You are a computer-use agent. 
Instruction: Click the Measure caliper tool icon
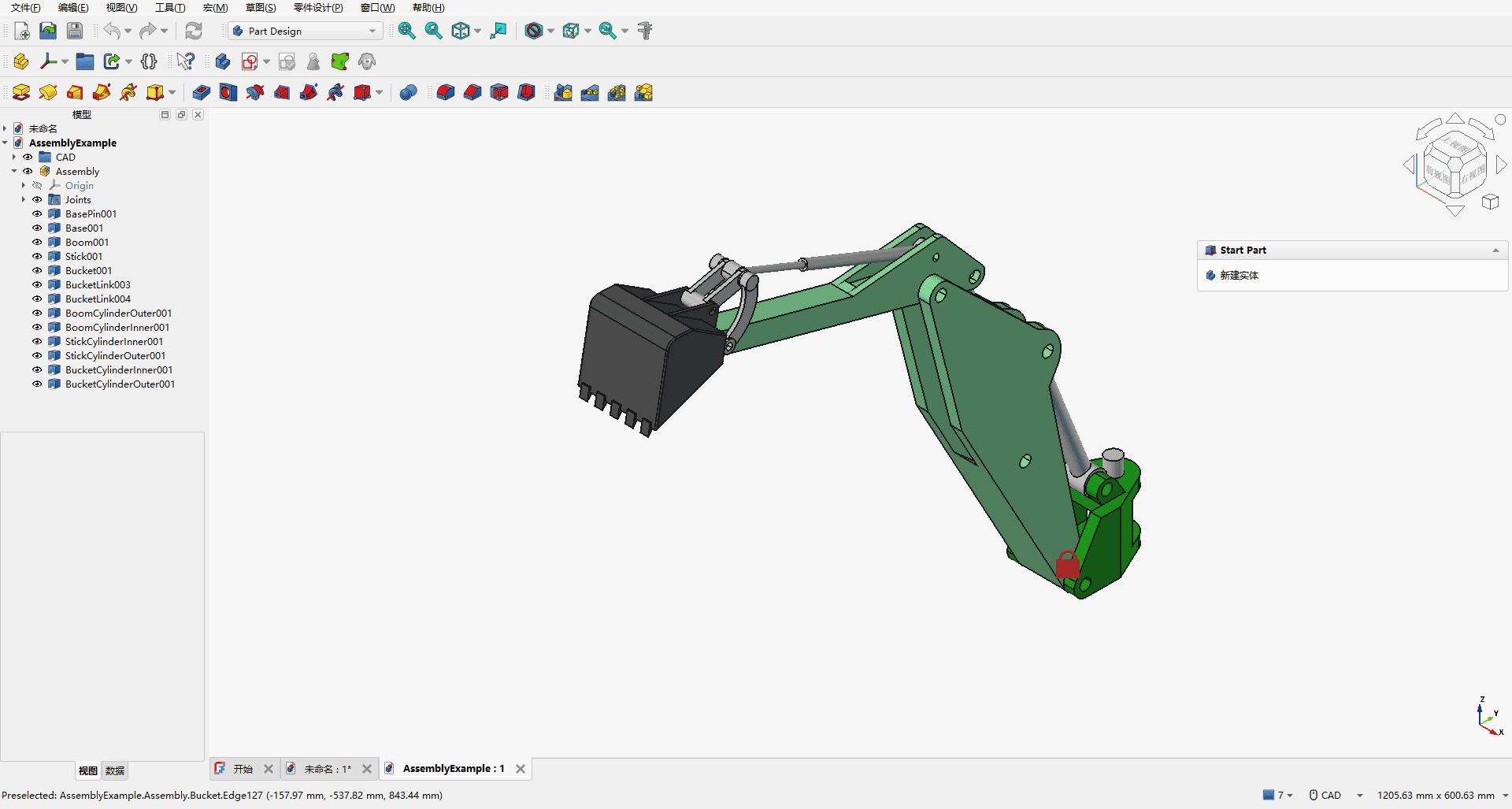[x=645, y=31]
